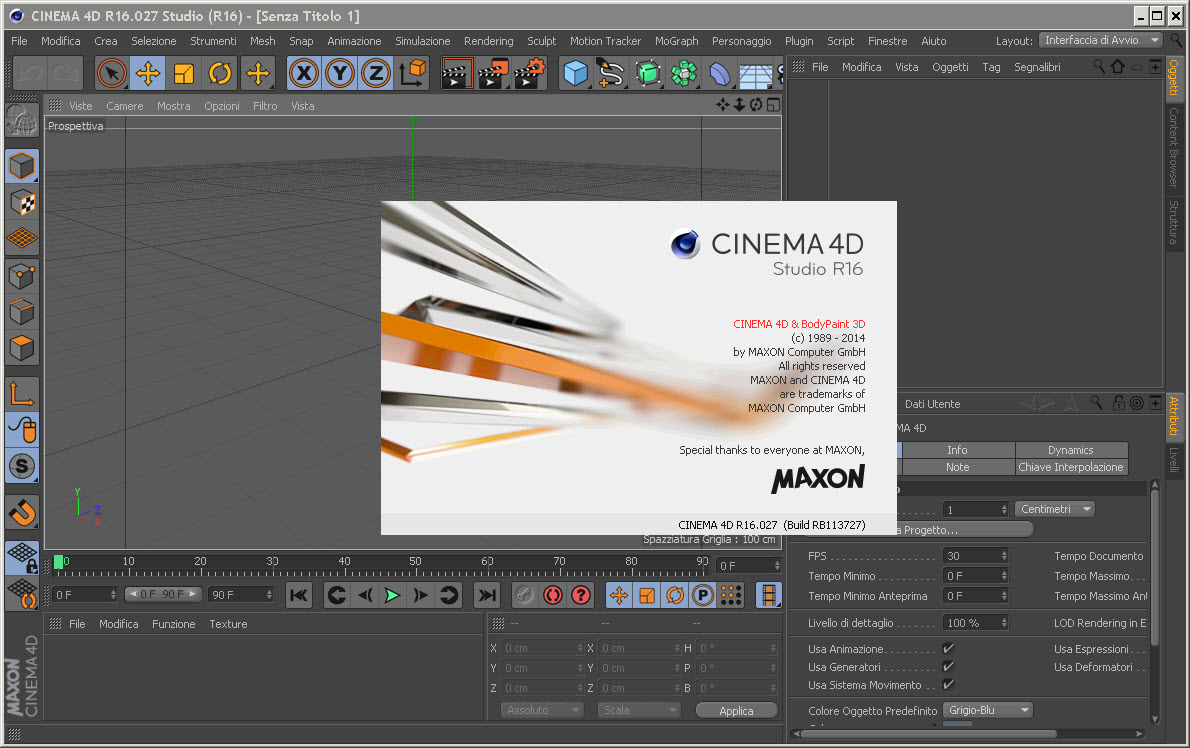Add a Subdivision Surface generator
The width and height of the screenshot is (1190, 748).
point(647,74)
